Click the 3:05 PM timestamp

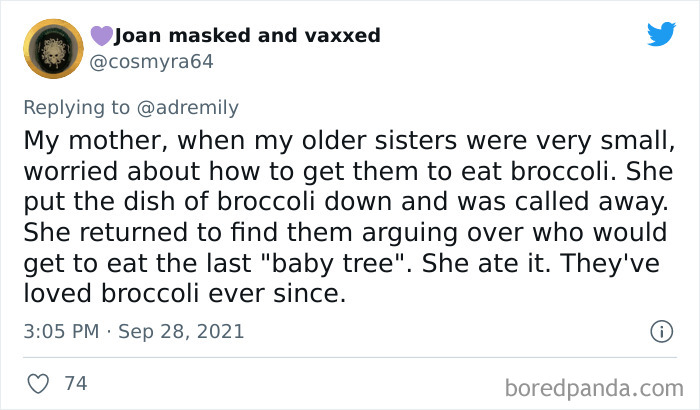point(62,331)
